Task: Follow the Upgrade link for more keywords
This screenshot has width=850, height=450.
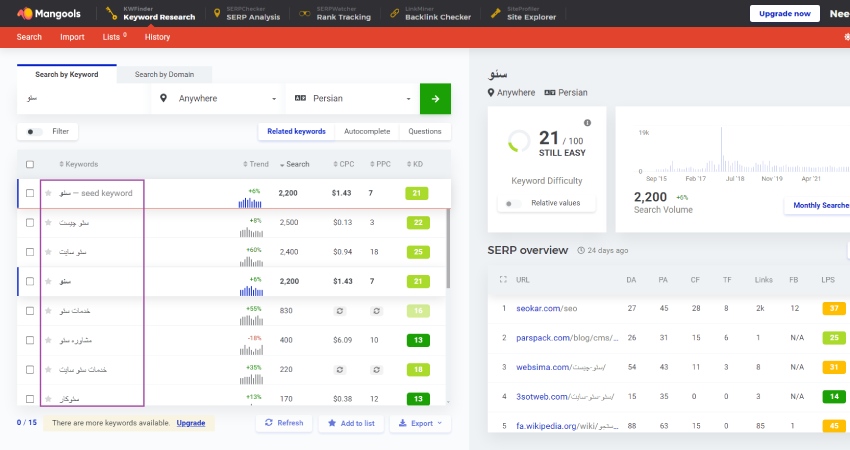Action: pyautogui.click(x=191, y=423)
